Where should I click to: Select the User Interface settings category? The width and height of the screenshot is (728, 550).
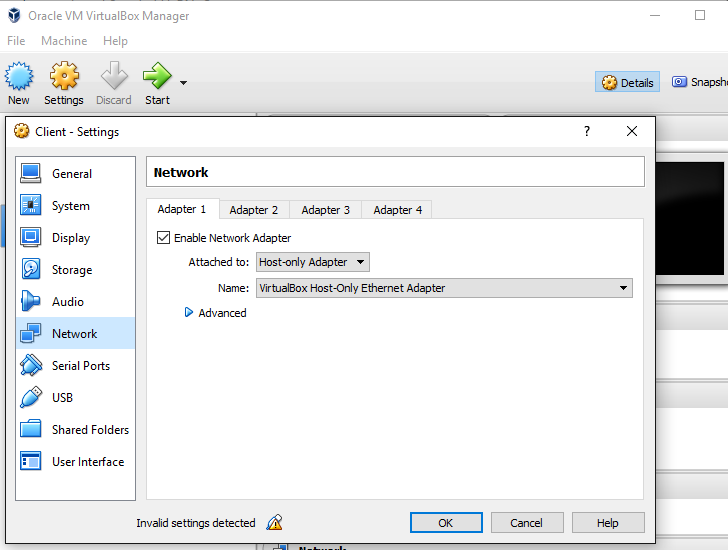(x=76, y=462)
